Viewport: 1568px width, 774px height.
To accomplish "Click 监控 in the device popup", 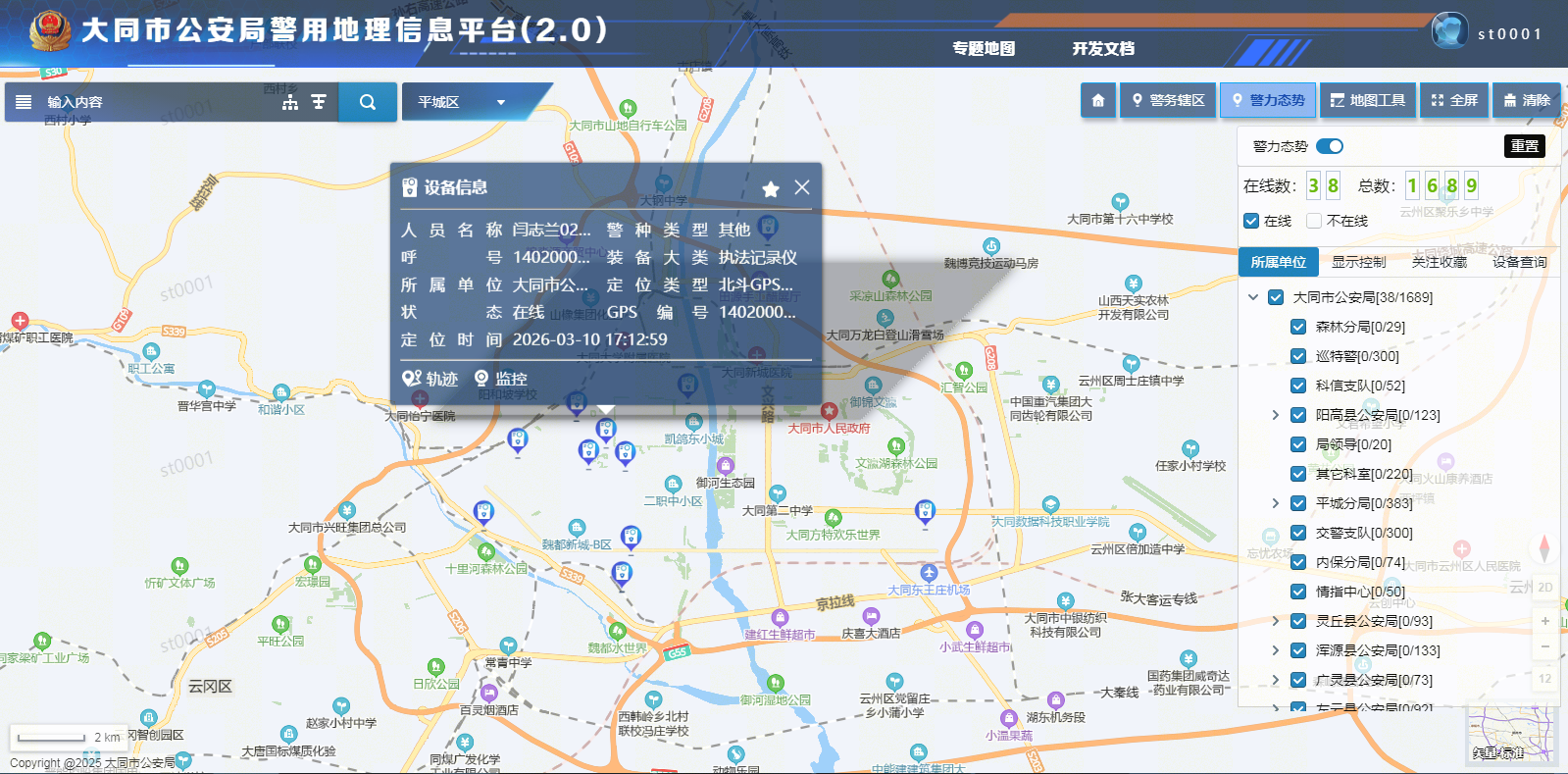I will pyautogui.click(x=501, y=379).
